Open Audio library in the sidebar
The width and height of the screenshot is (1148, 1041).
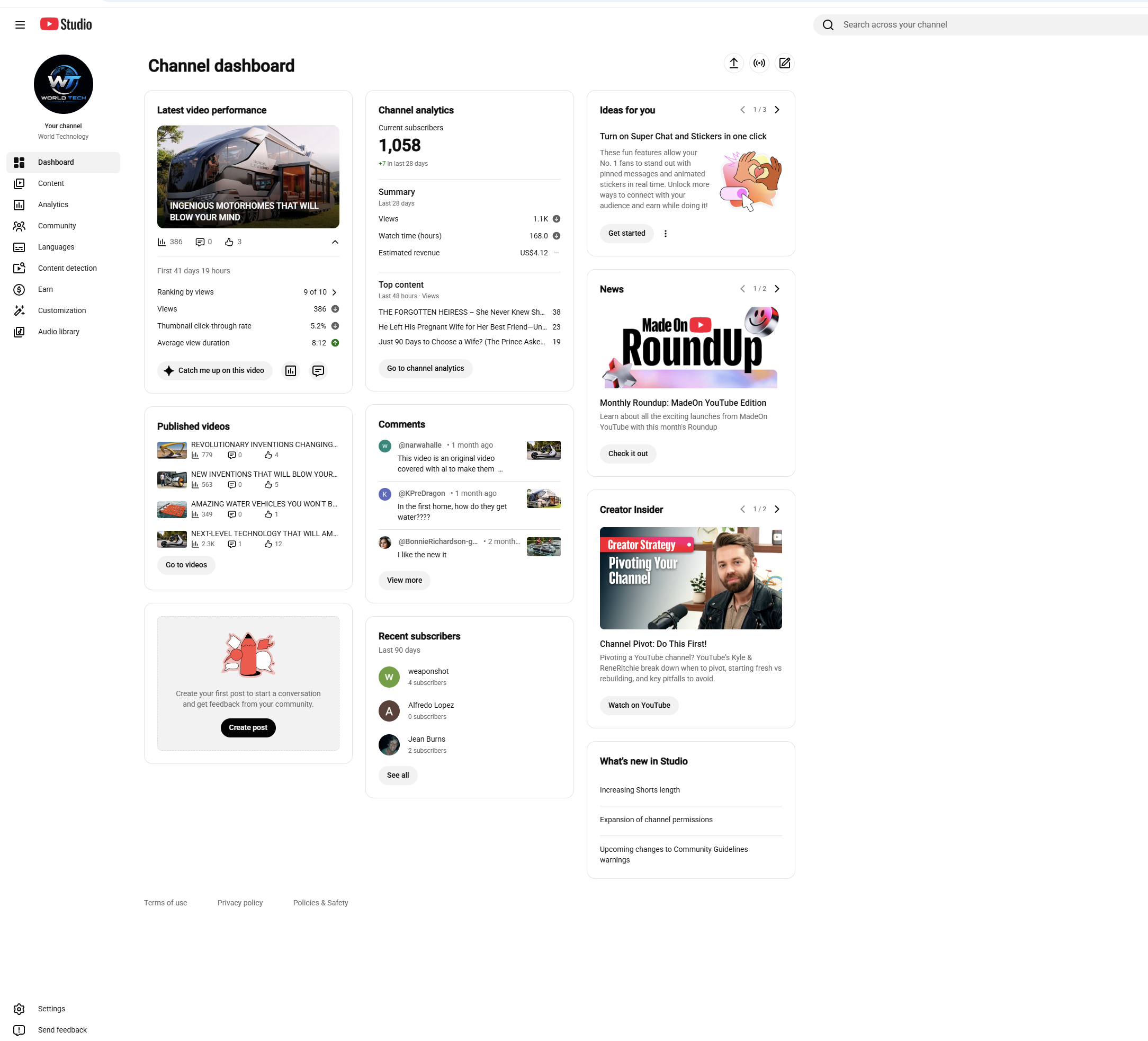[63, 332]
